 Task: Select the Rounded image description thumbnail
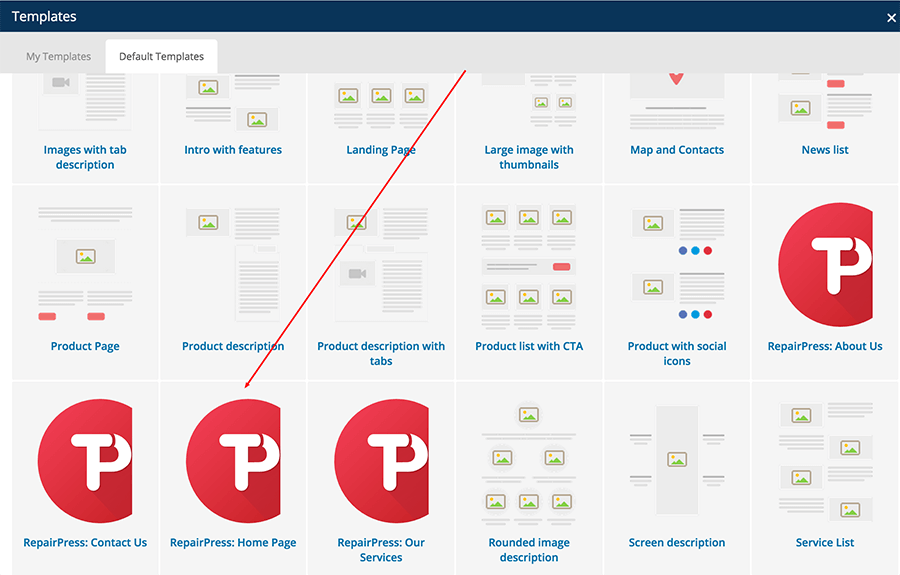point(529,464)
